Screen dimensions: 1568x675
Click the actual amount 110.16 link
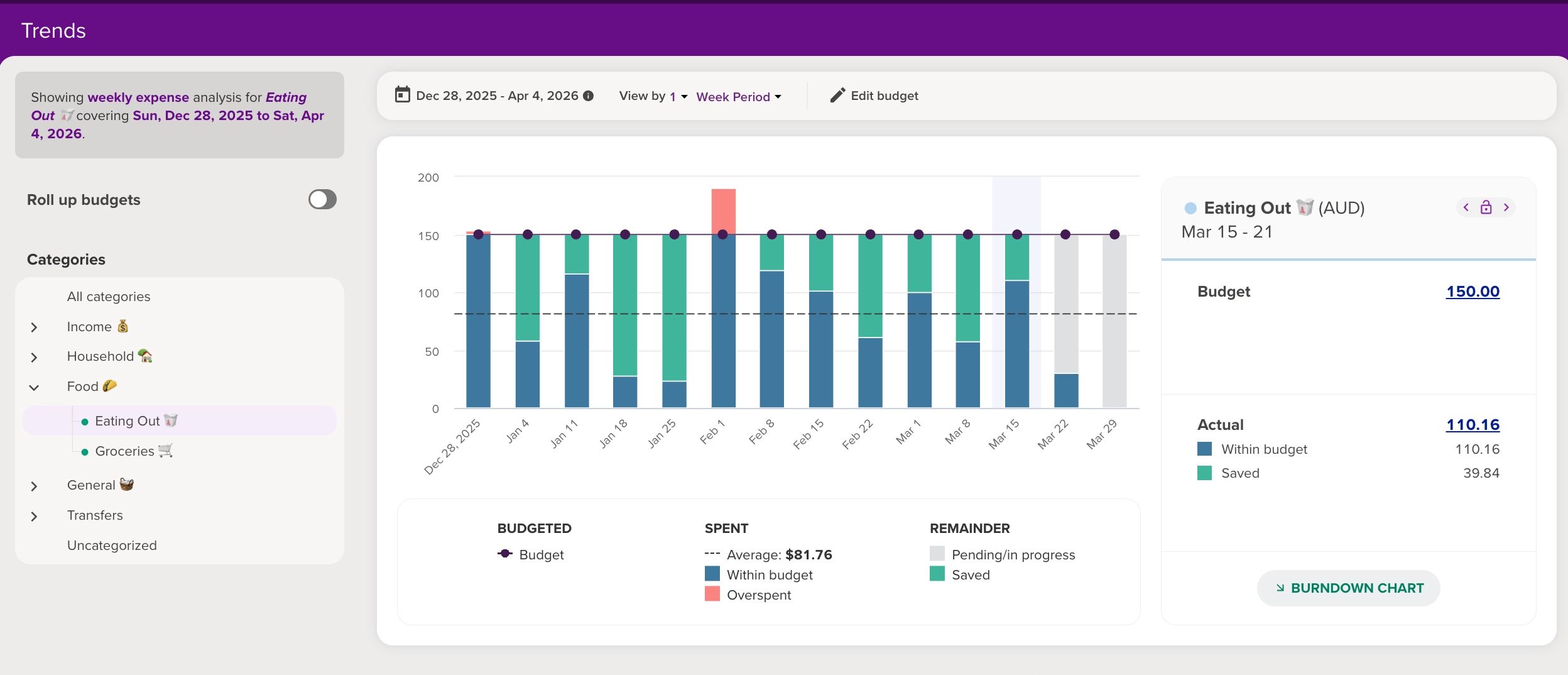tap(1473, 425)
